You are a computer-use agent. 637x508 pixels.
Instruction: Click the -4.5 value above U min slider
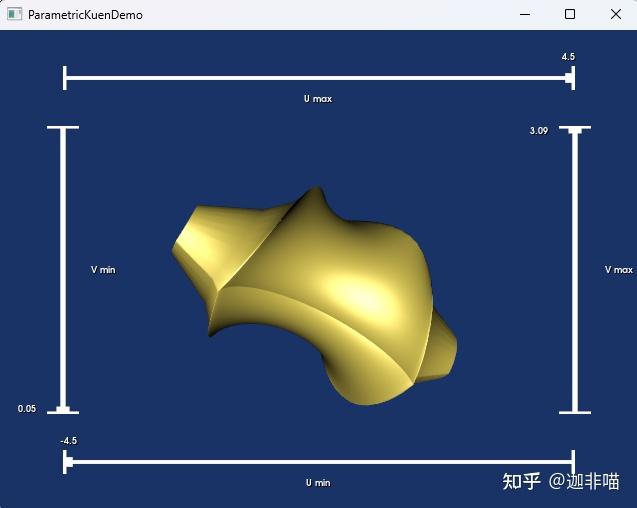[x=68, y=441]
